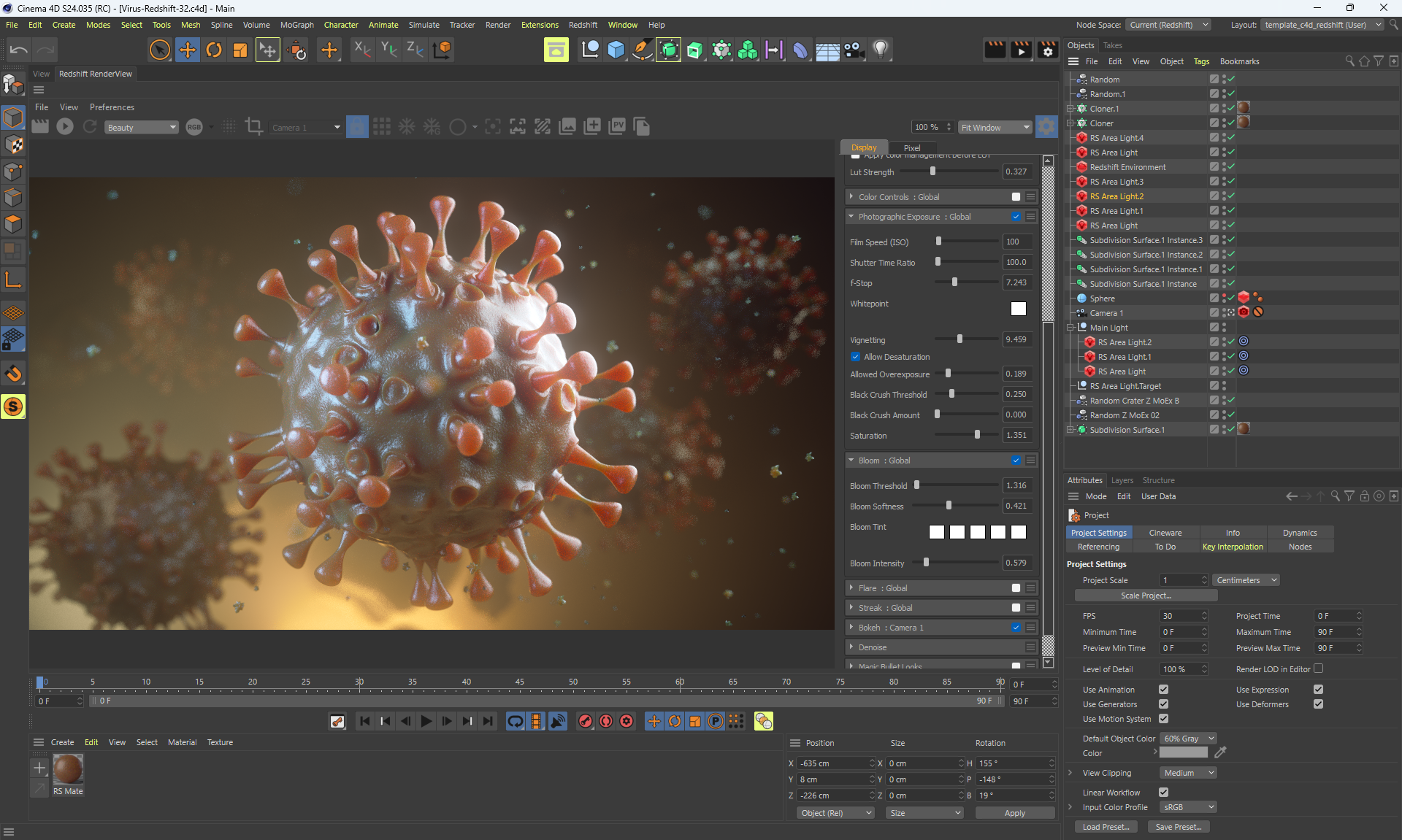Select the Scale tool
This screenshot has width=1402, height=840.
240,50
